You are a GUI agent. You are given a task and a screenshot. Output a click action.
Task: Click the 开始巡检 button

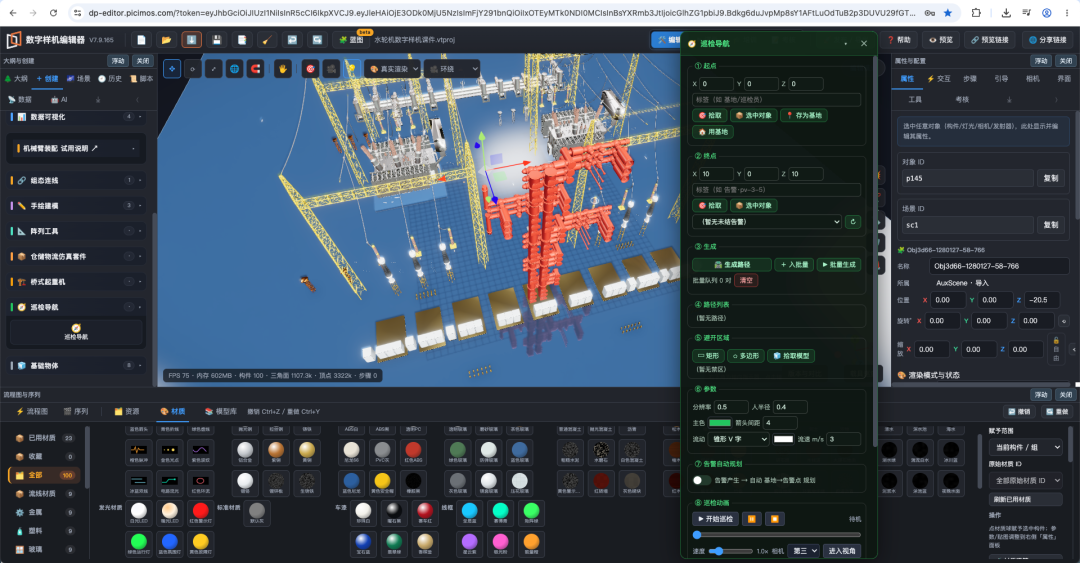coord(715,519)
